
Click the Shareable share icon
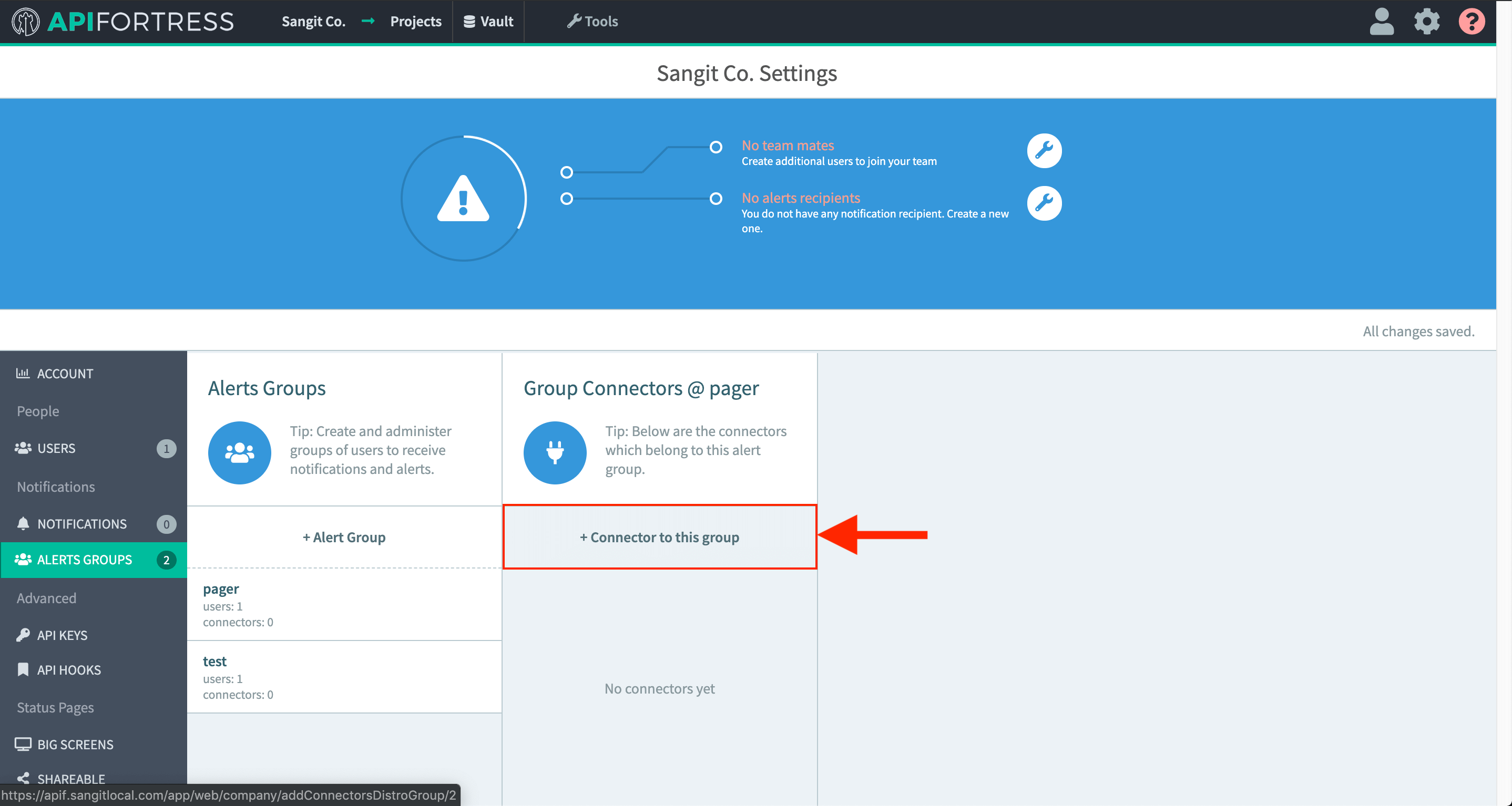coord(23,779)
